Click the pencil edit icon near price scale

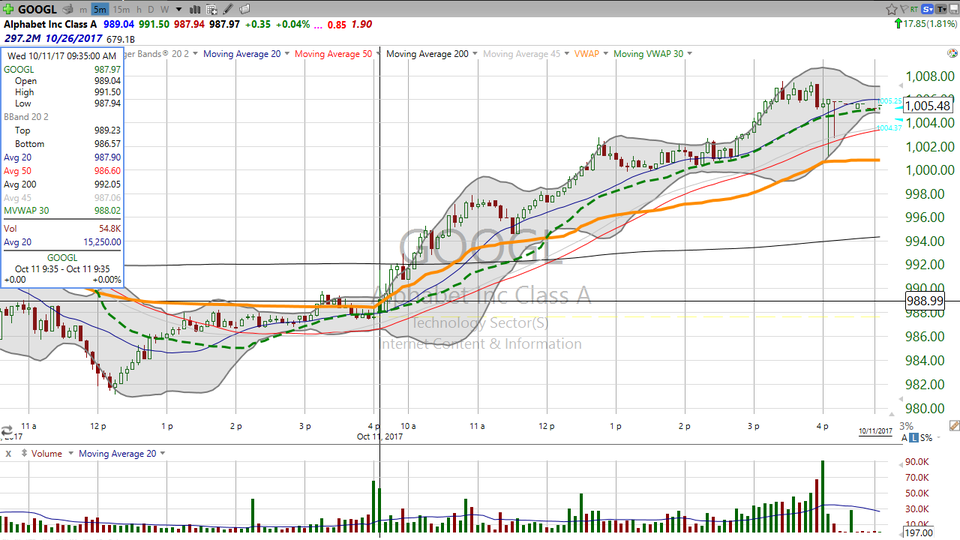pyautogui.click(x=954, y=426)
